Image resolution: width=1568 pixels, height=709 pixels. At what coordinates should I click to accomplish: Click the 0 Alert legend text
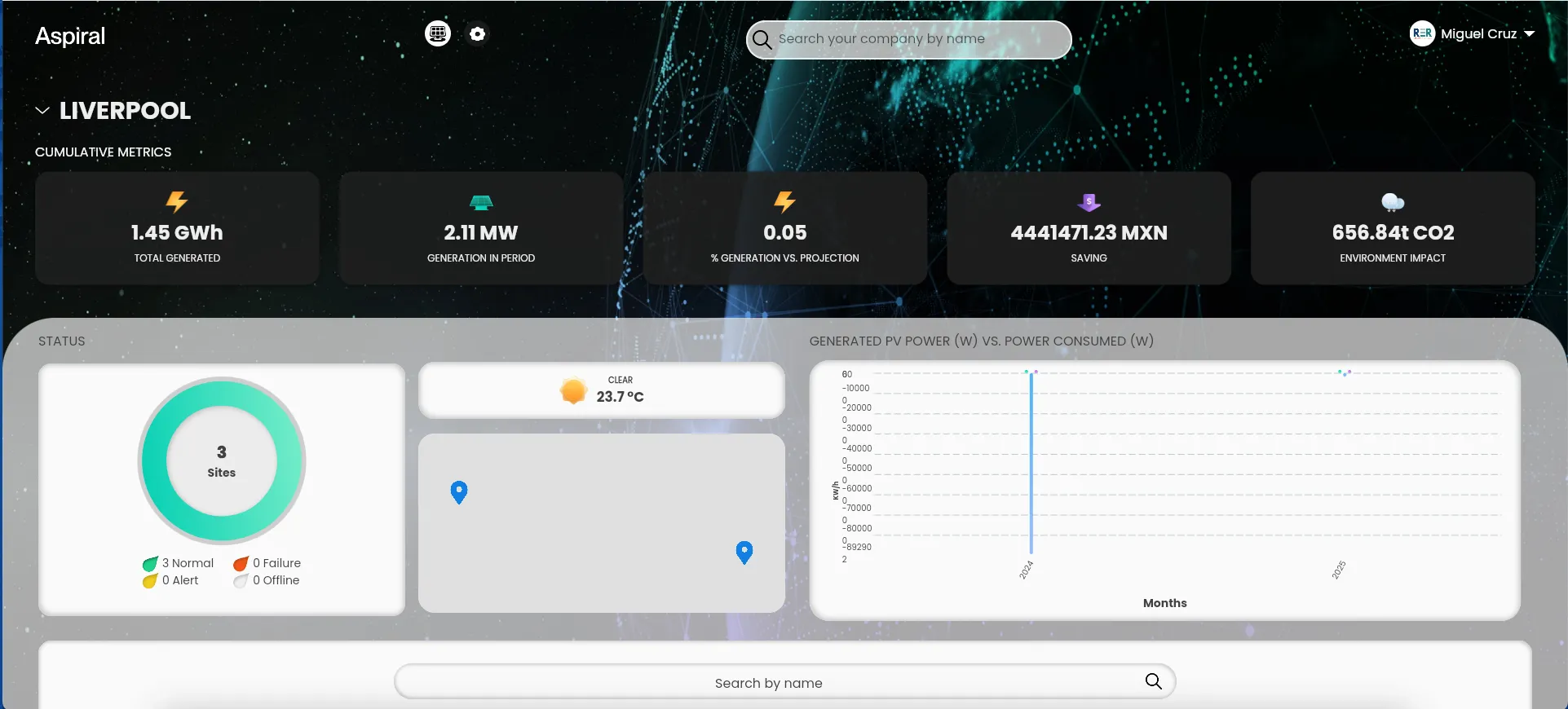point(180,580)
